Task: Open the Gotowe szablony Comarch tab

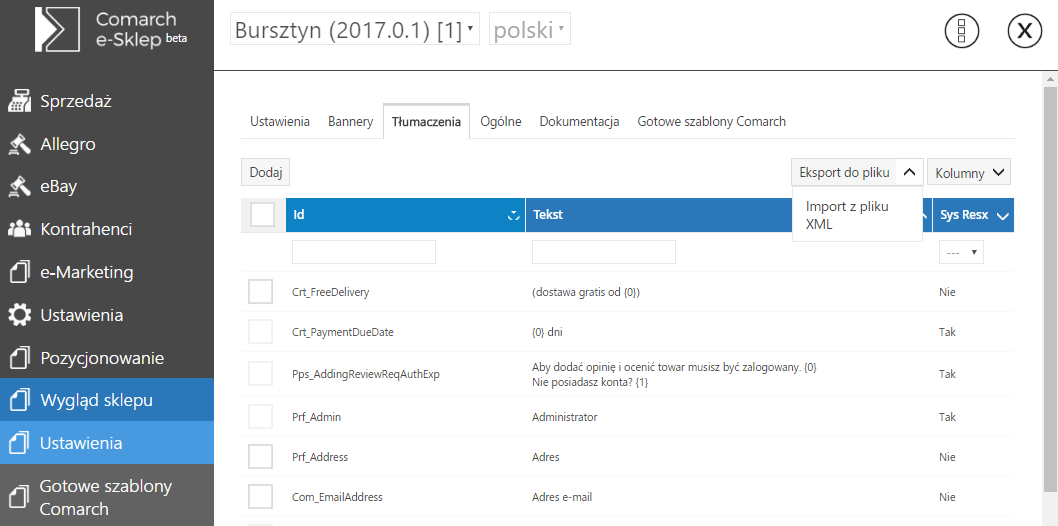Action: click(x=712, y=121)
